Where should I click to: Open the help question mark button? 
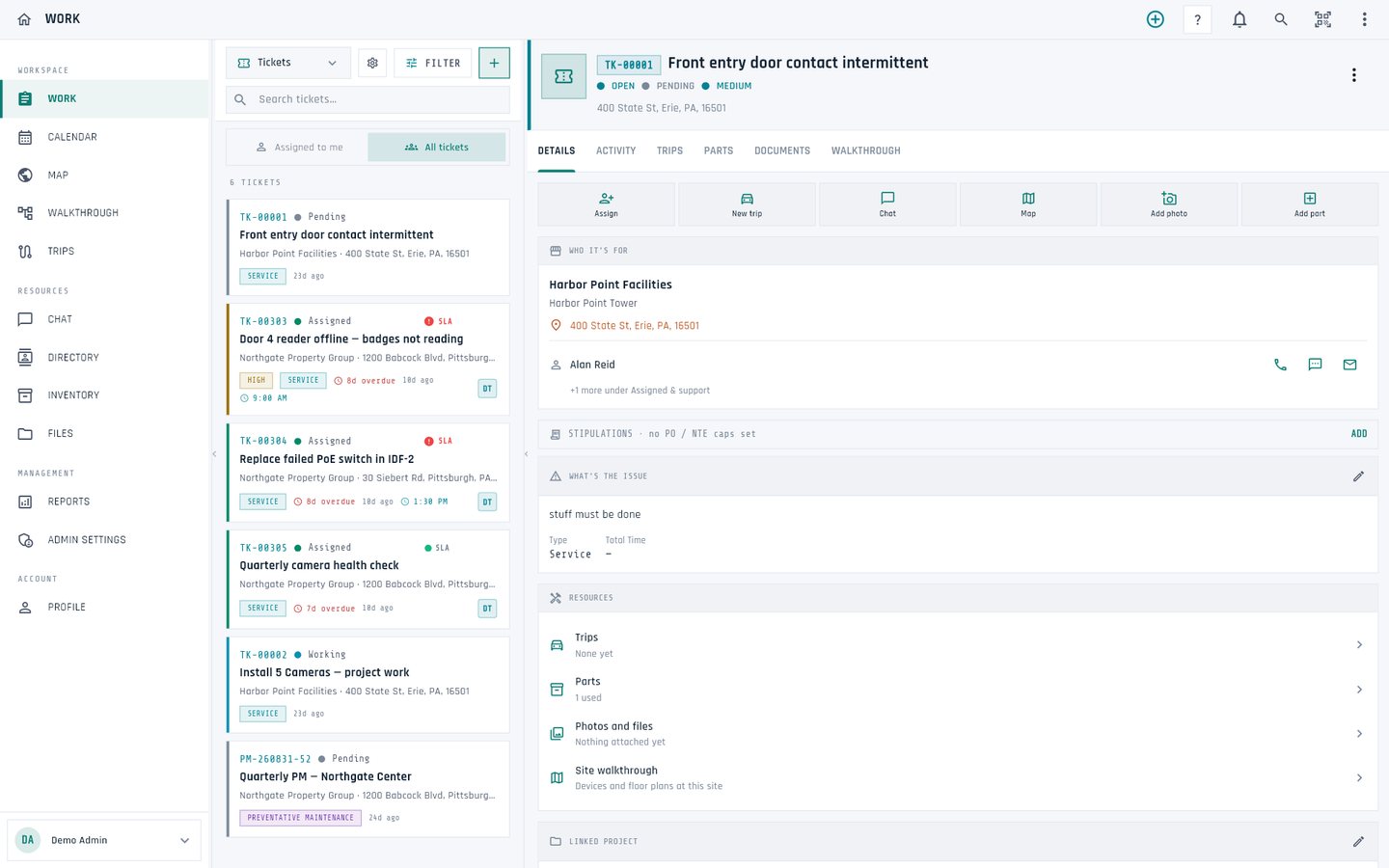click(1197, 19)
